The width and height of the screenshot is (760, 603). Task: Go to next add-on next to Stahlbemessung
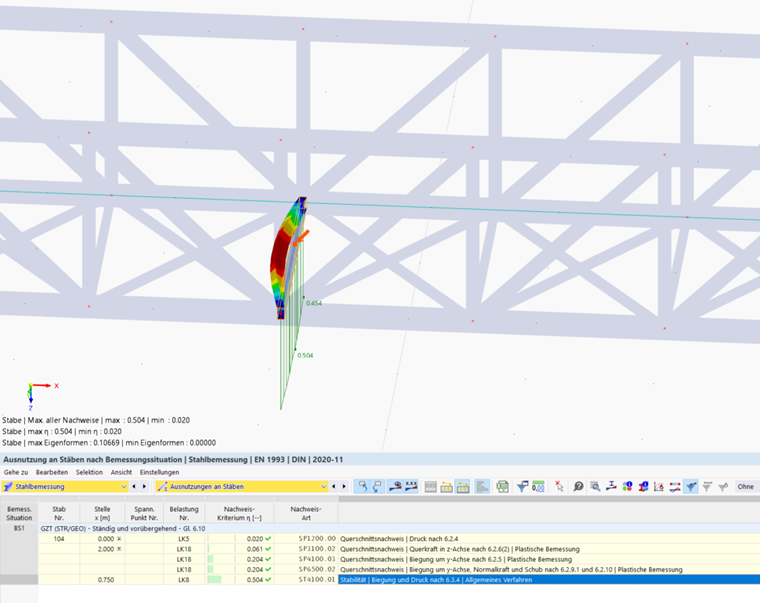[x=144, y=486]
